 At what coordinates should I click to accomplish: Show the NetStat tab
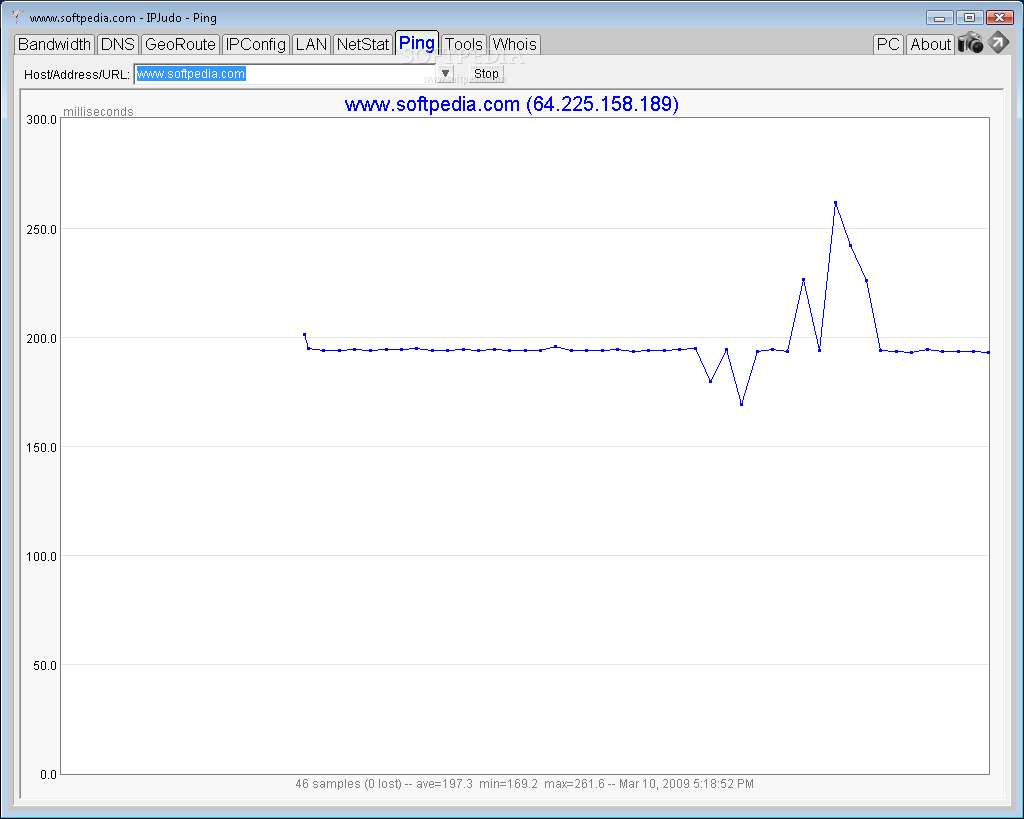(363, 44)
